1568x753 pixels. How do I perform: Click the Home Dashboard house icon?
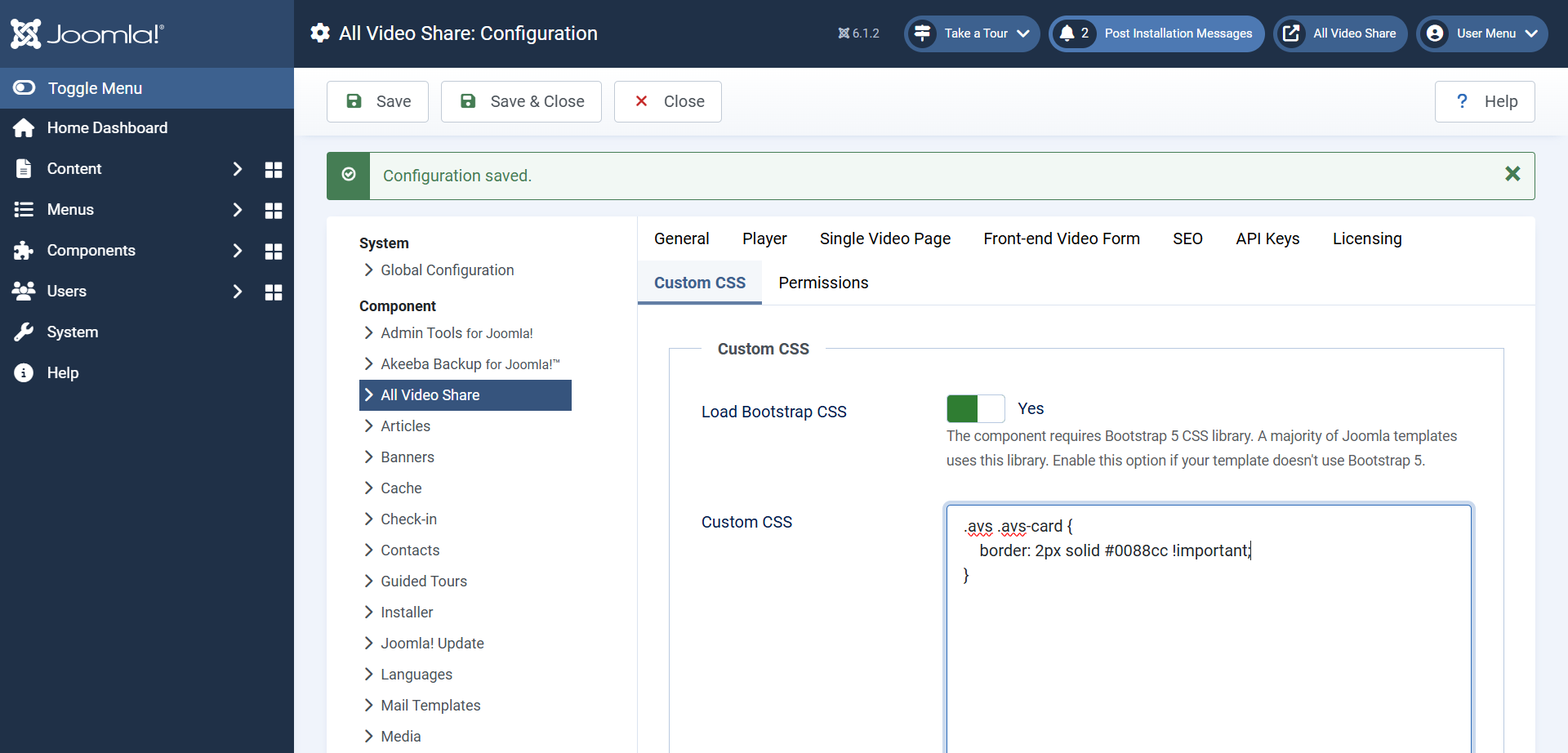(x=24, y=128)
